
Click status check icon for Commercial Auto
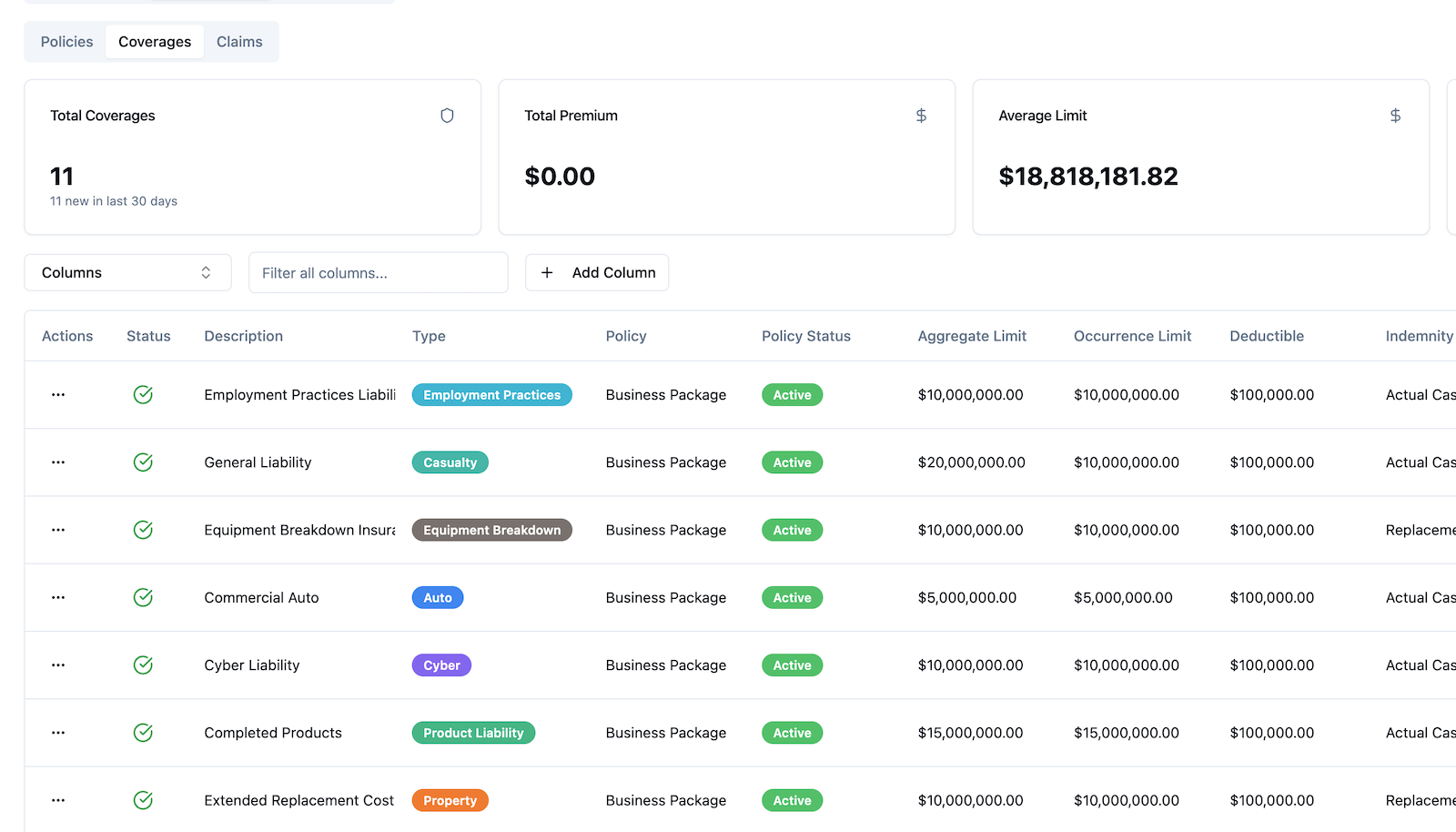143,598
